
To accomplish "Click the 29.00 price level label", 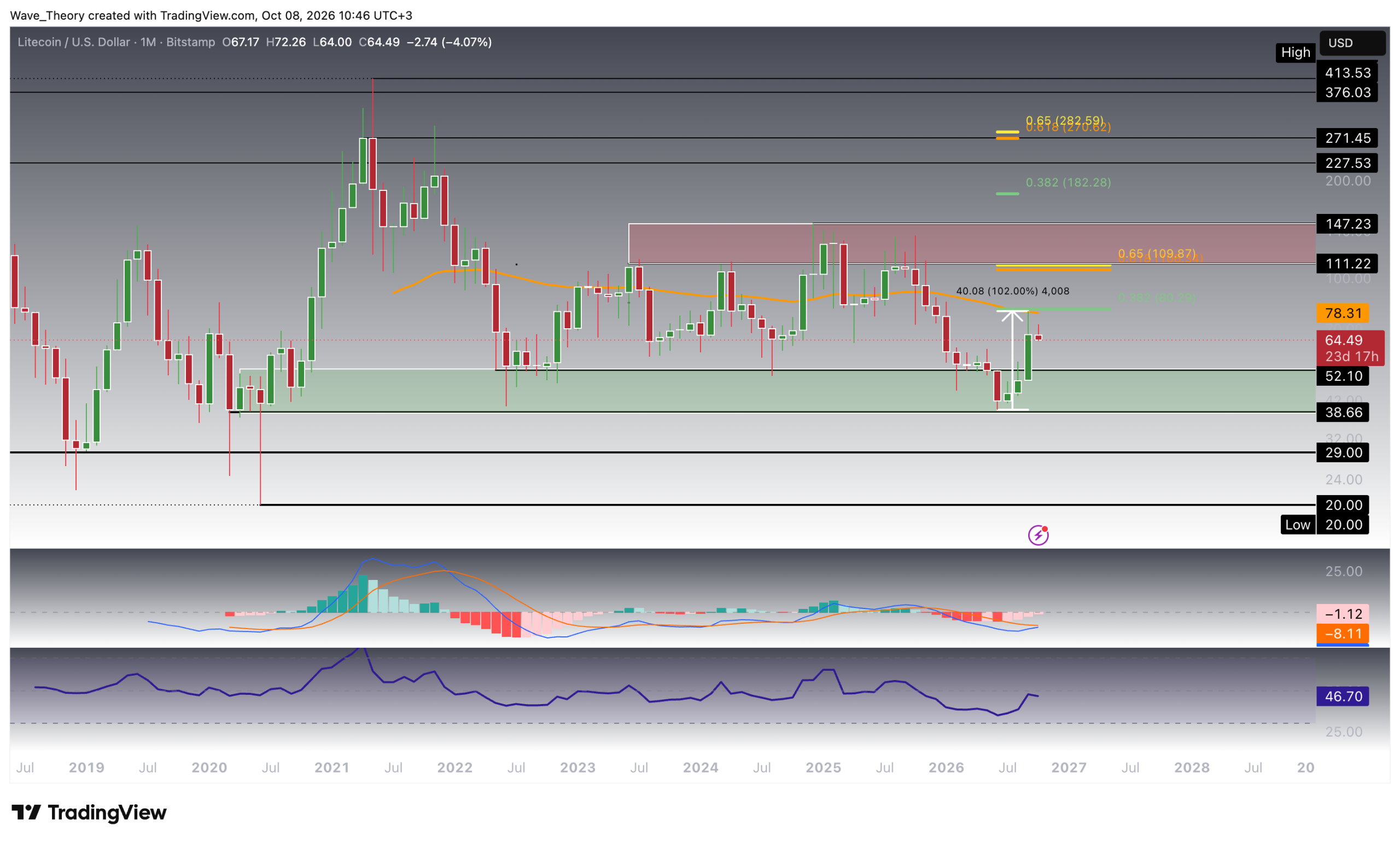I will click(1342, 452).
